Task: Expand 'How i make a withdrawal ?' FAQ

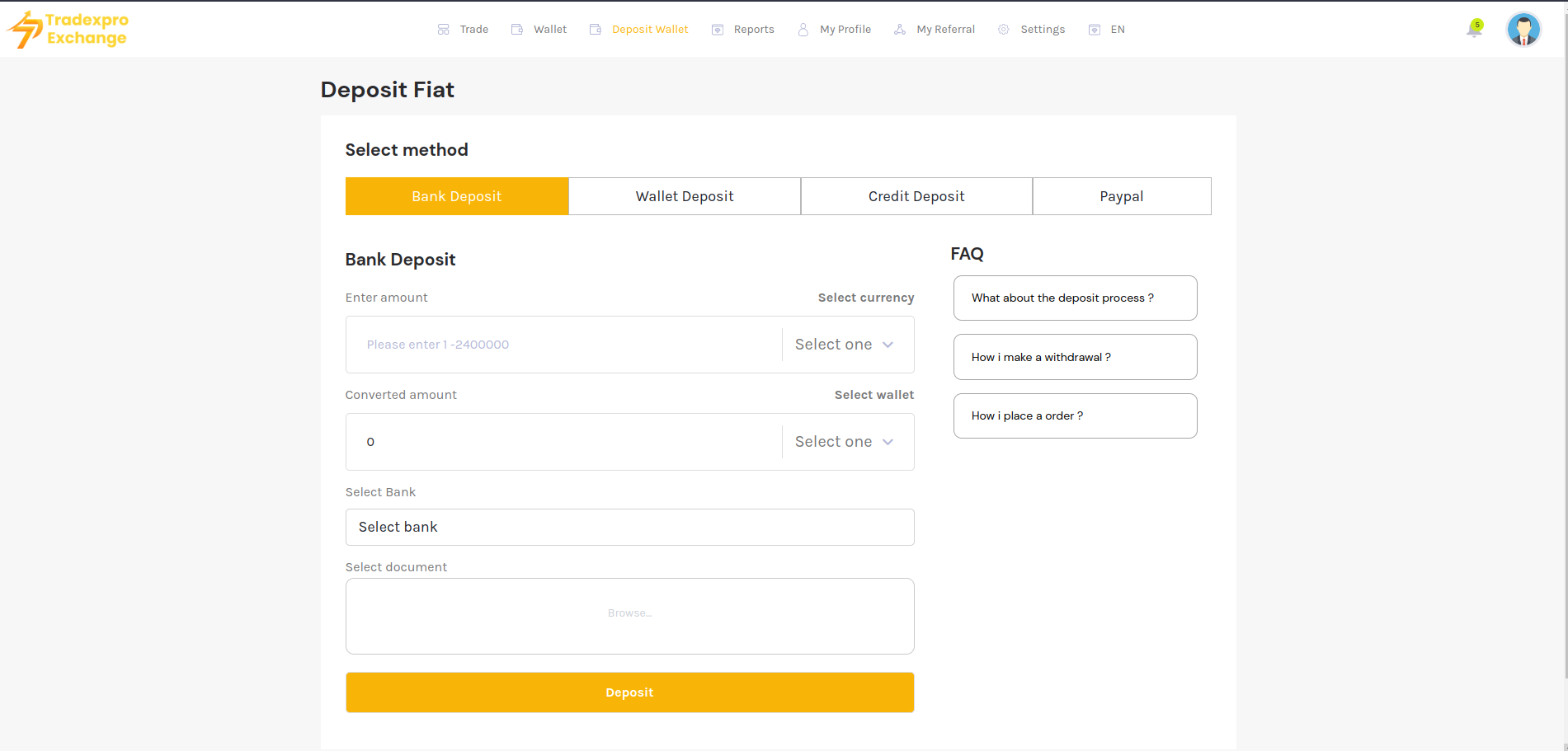Action: point(1075,357)
